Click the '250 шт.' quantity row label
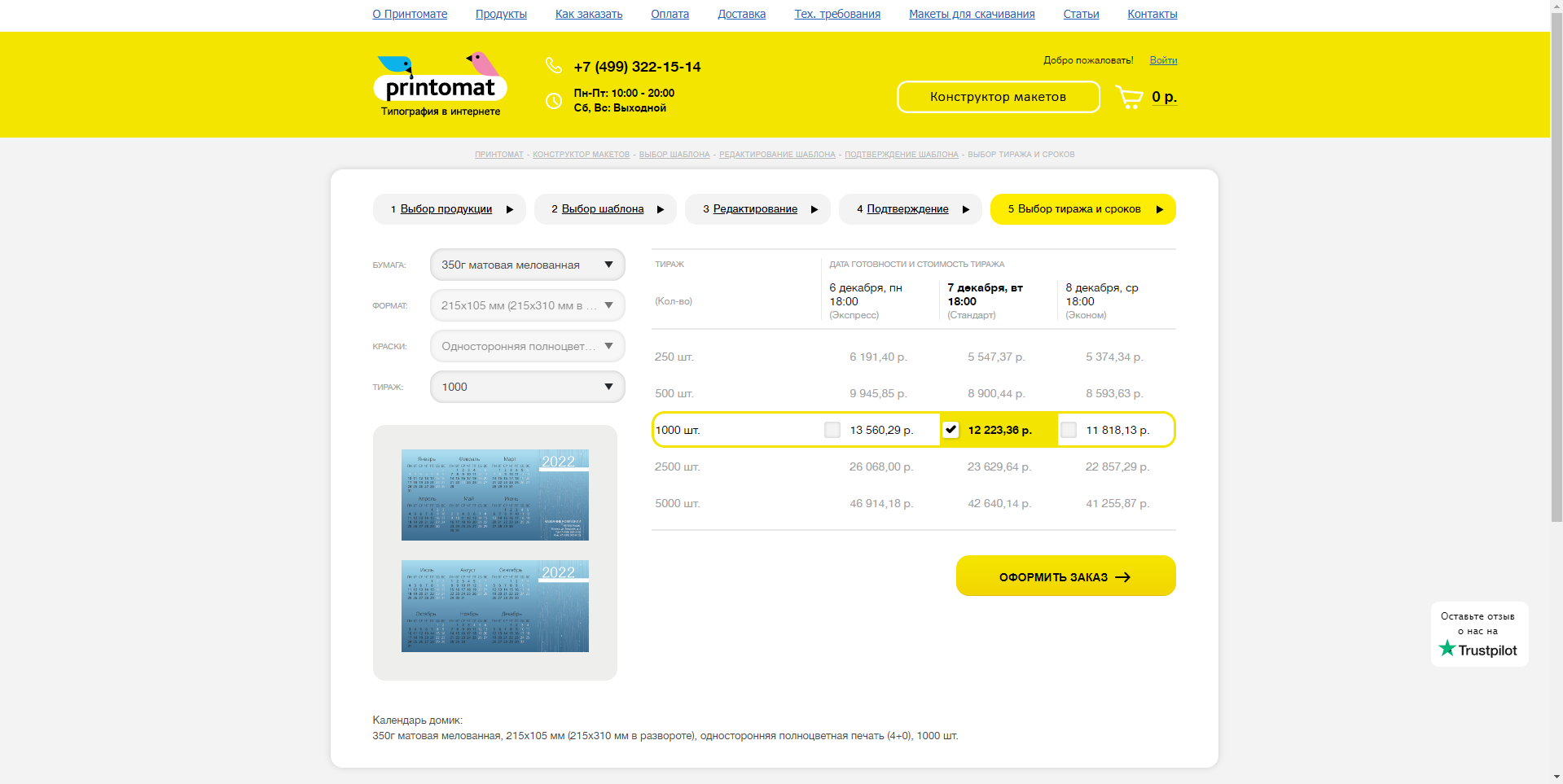 click(x=674, y=357)
